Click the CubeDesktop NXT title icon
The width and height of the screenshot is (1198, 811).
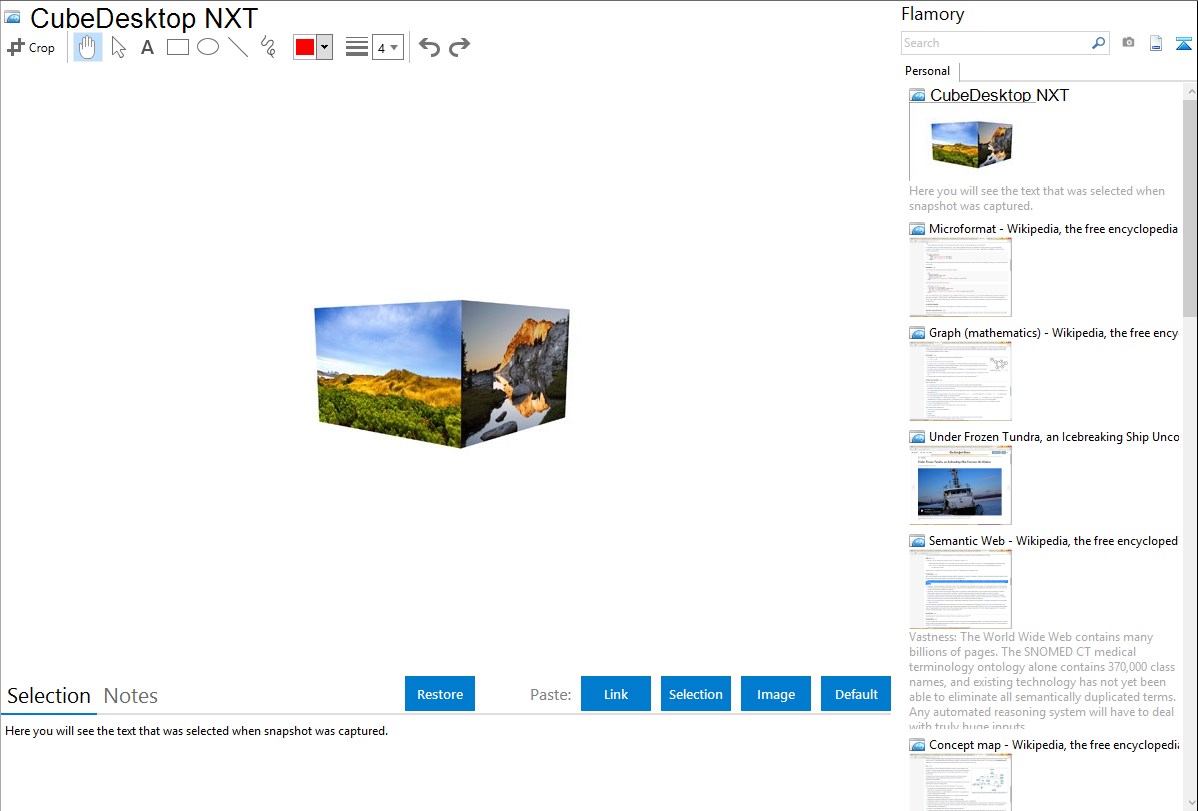coord(12,17)
